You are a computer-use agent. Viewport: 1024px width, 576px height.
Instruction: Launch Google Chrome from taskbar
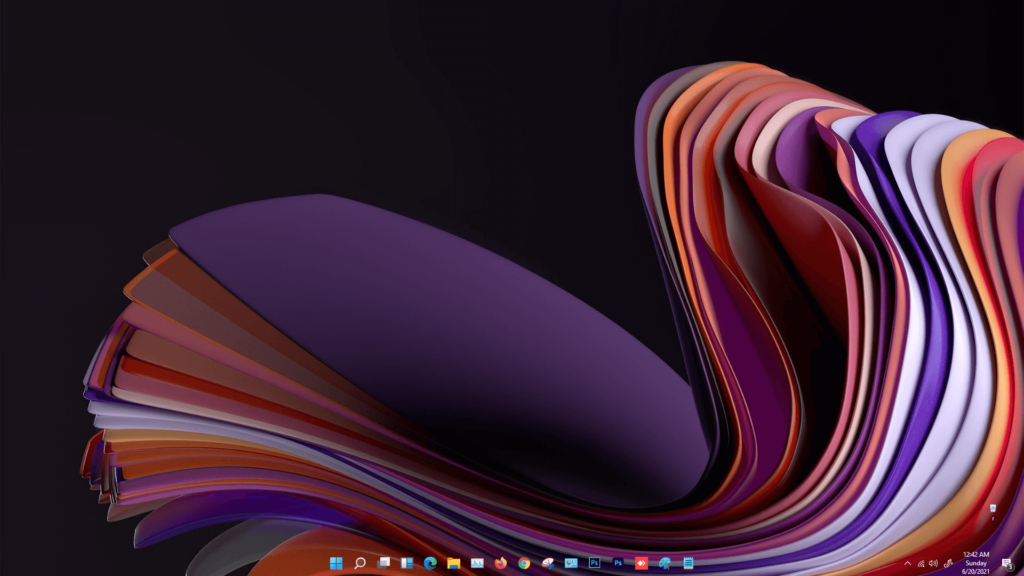click(524, 563)
